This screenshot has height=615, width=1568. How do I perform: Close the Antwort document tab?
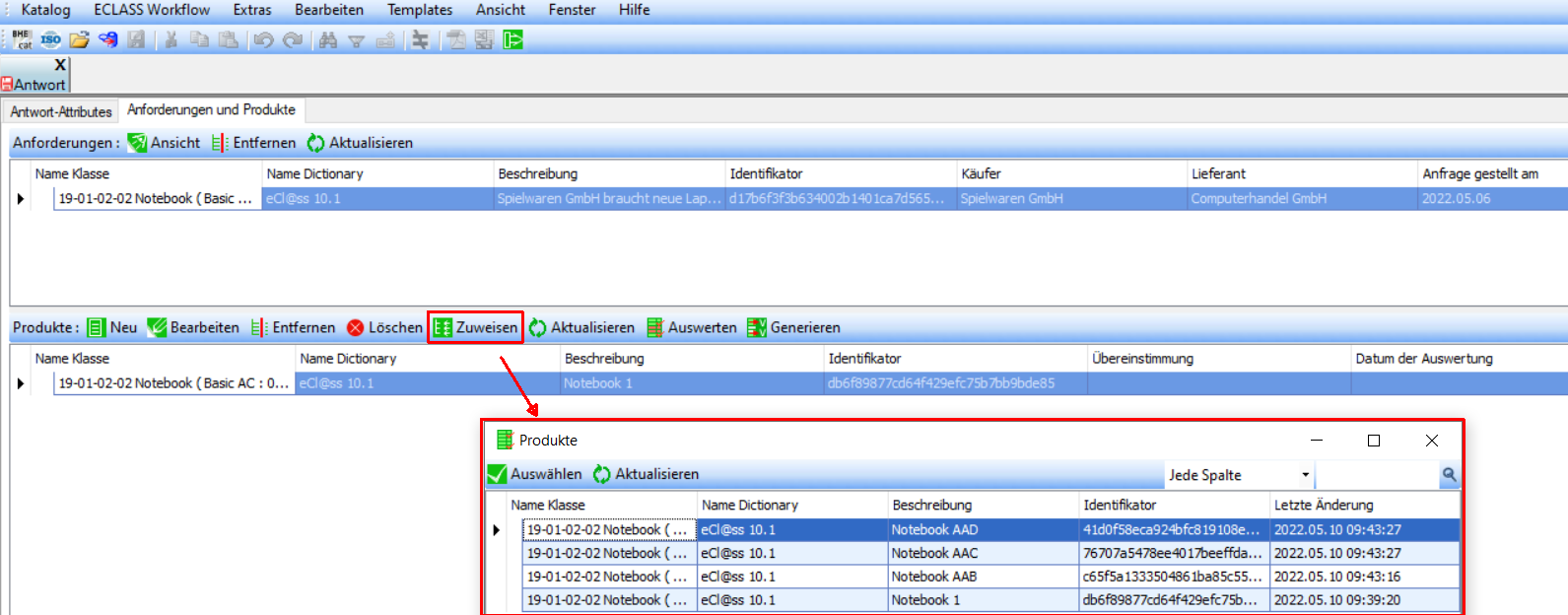pyautogui.click(x=60, y=65)
